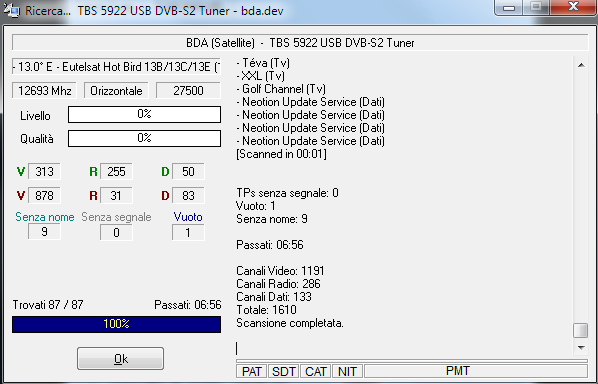The width and height of the screenshot is (598, 384).
Task: Click the Qualità signal quality bar
Action: pos(144,138)
